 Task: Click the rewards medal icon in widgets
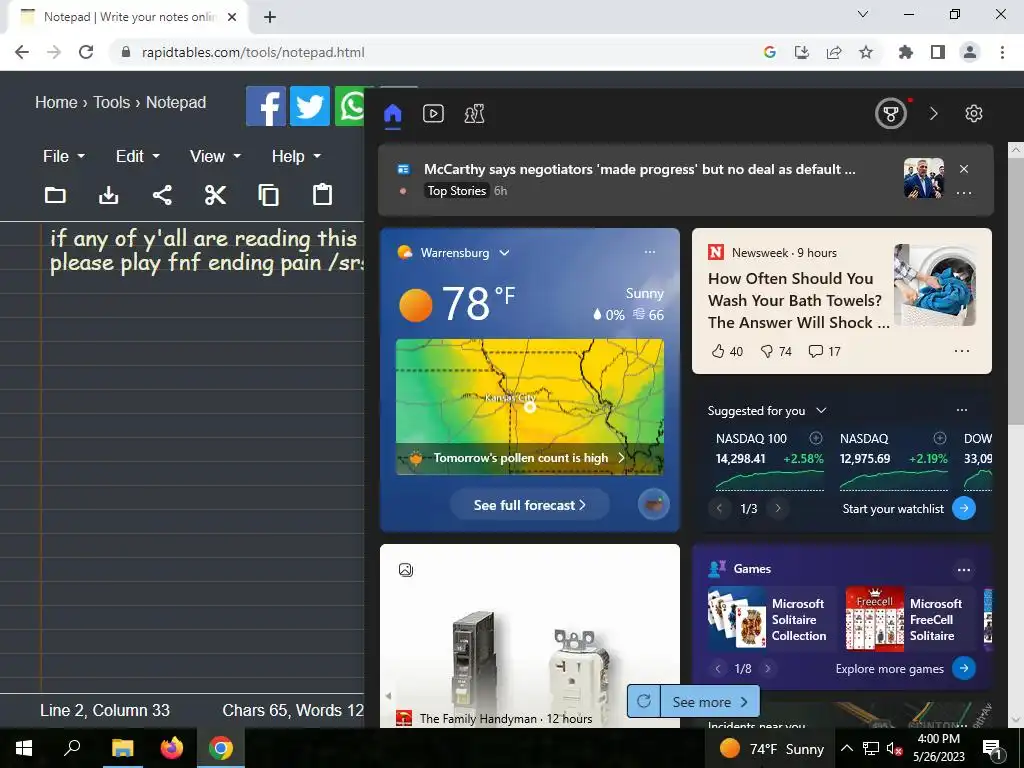point(891,114)
